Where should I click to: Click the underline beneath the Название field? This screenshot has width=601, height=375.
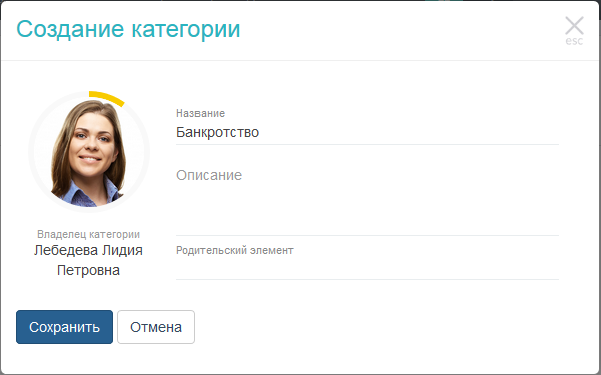pyautogui.click(x=367, y=145)
